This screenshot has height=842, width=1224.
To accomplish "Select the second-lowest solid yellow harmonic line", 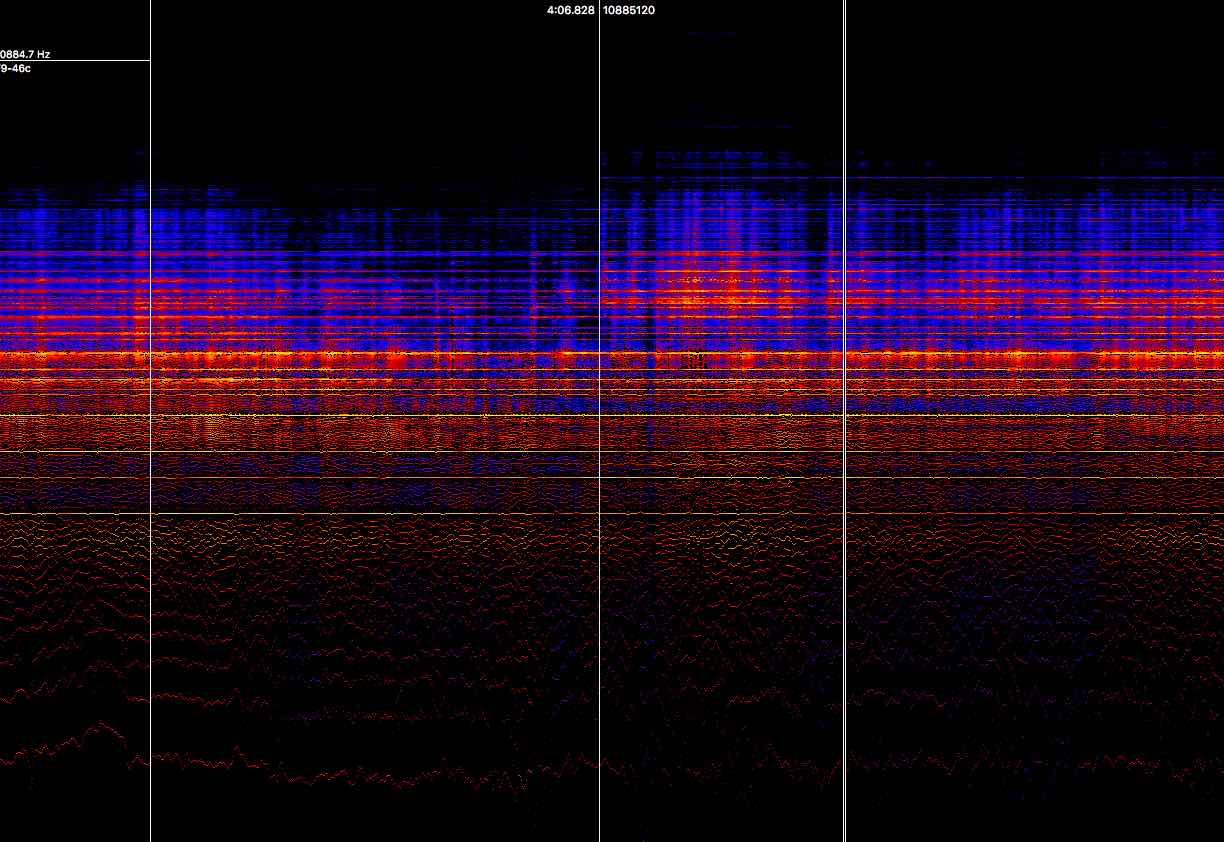I will click(400, 478).
